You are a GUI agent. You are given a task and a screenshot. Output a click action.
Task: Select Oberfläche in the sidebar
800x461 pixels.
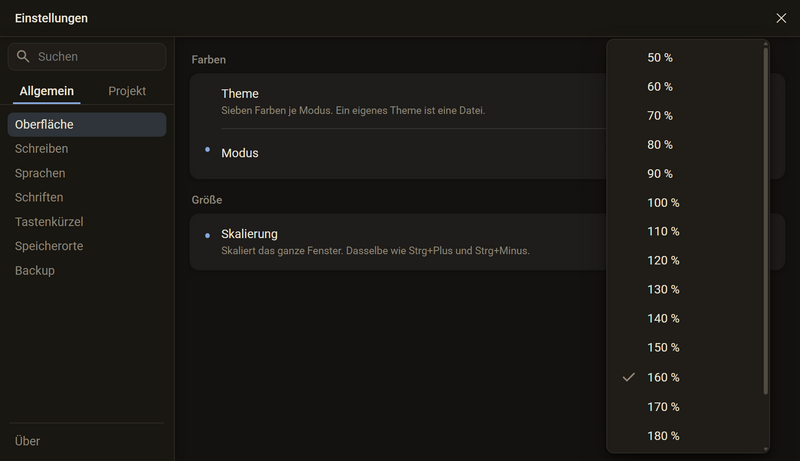click(87, 124)
